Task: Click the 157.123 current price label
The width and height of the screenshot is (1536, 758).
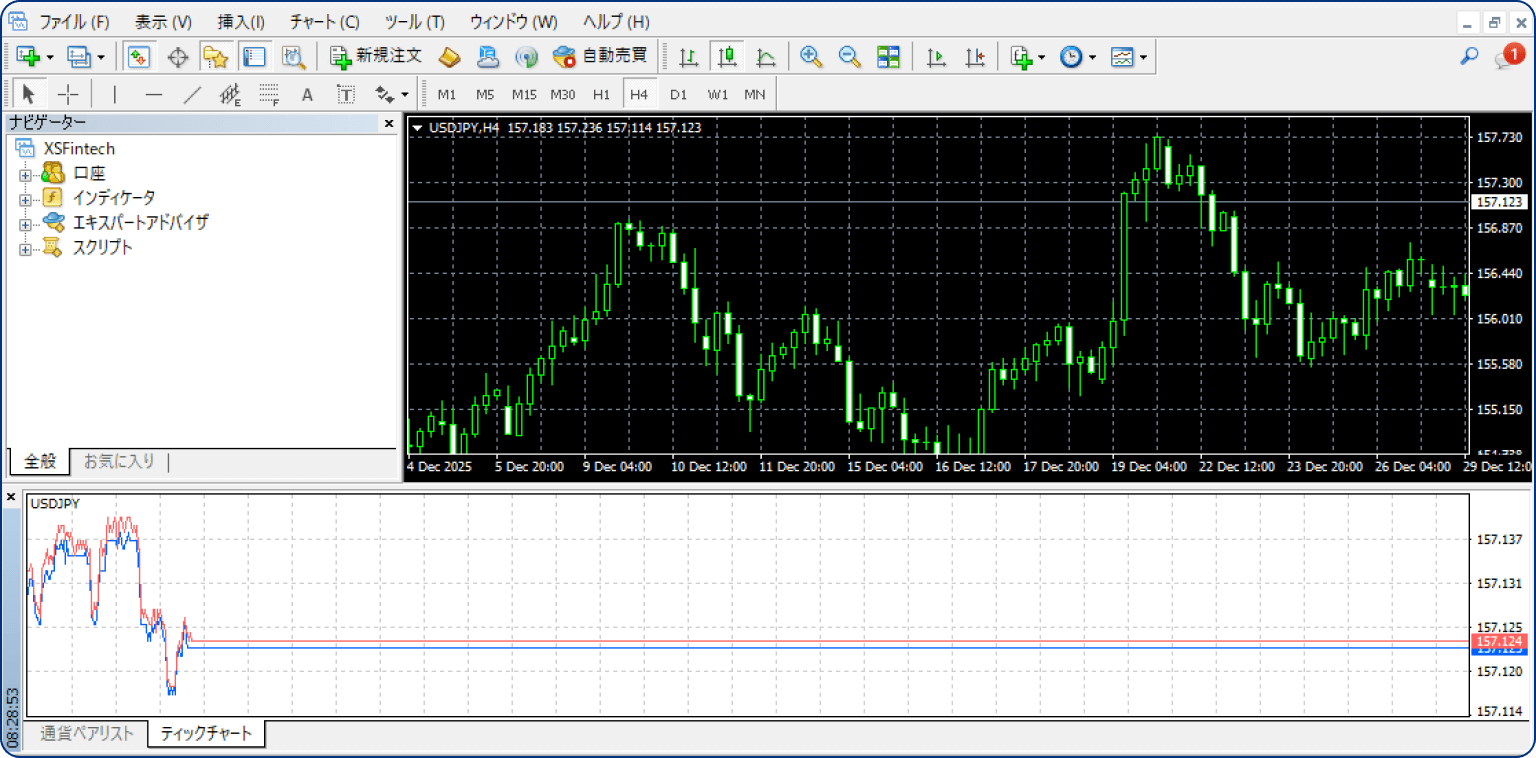Action: click(x=1499, y=202)
